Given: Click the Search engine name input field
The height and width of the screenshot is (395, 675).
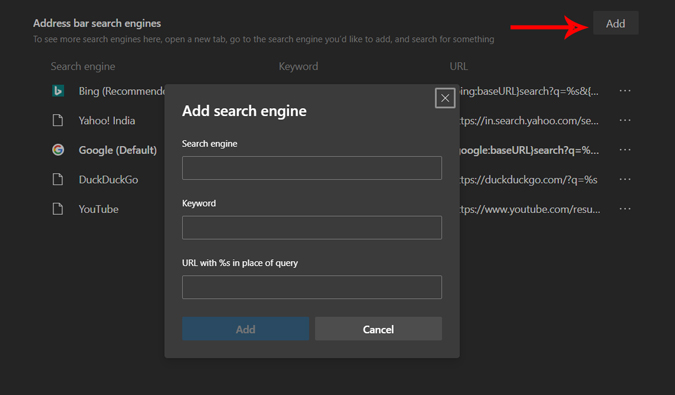Looking at the screenshot, I should tap(312, 168).
